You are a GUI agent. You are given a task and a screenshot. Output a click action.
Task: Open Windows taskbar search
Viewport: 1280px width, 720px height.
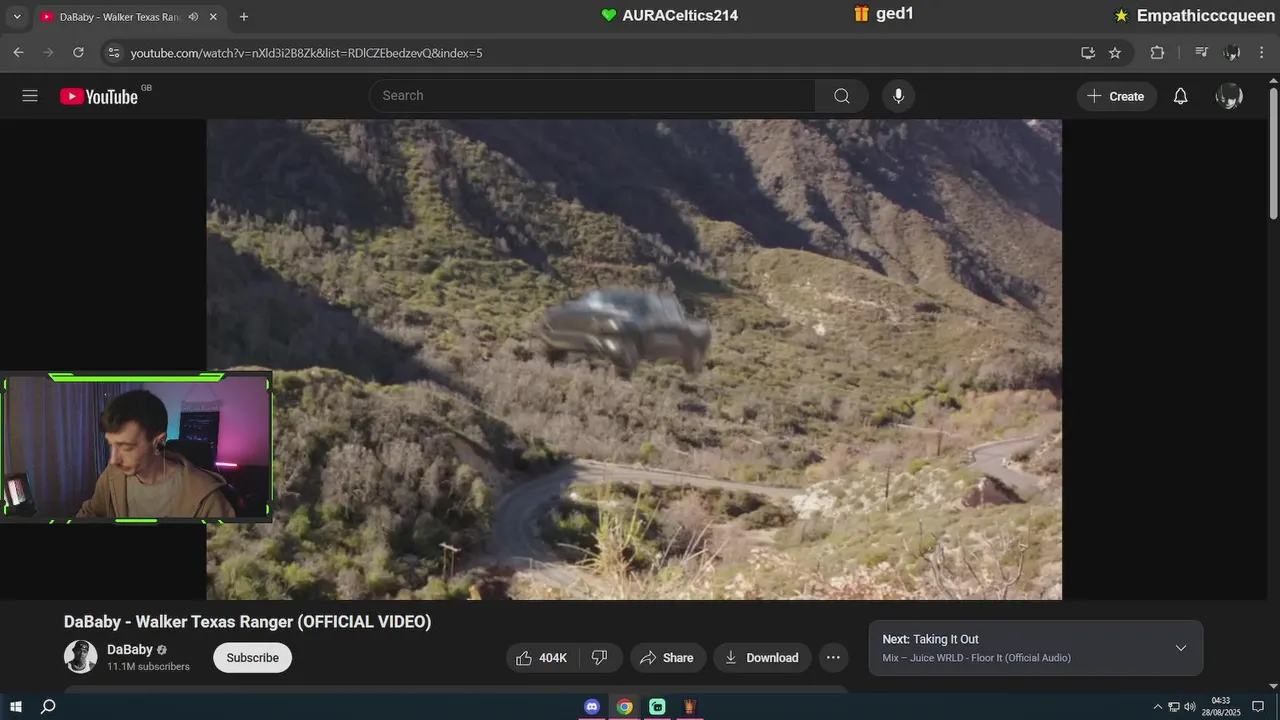coord(48,707)
